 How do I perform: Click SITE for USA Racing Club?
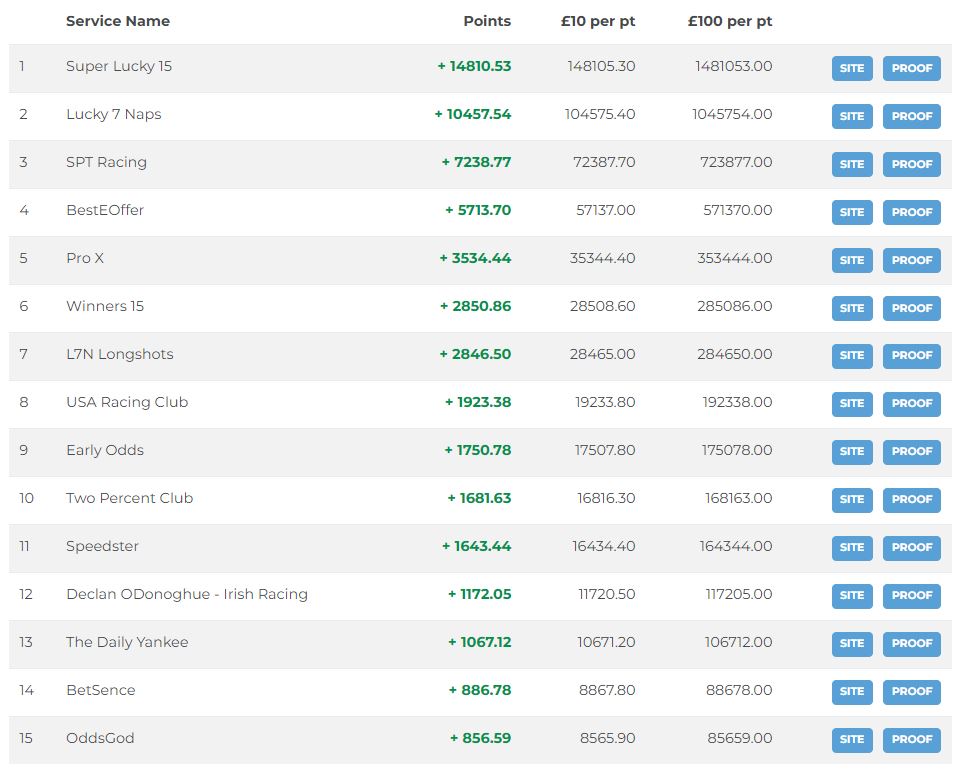point(851,404)
